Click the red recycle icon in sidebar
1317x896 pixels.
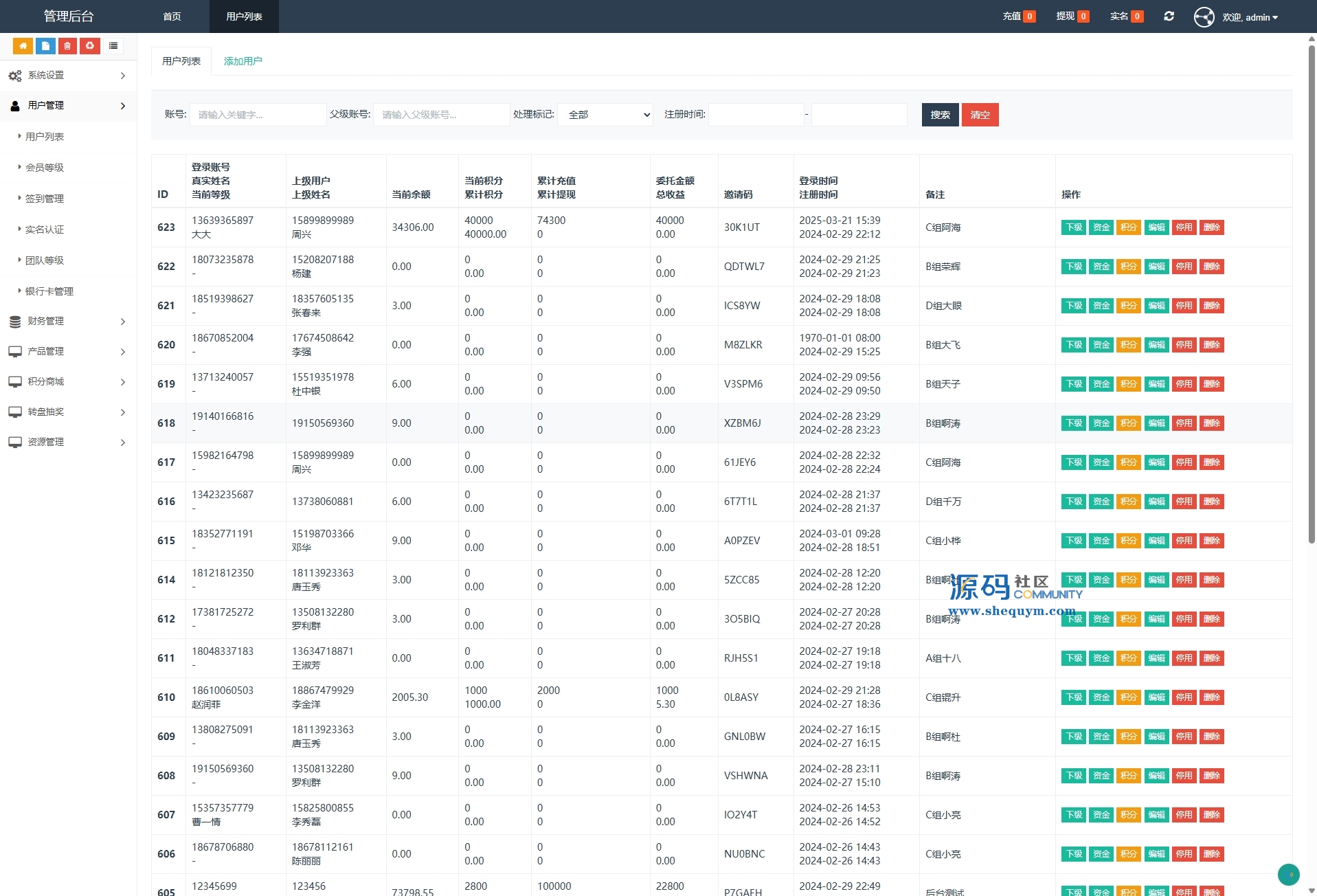(89, 46)
